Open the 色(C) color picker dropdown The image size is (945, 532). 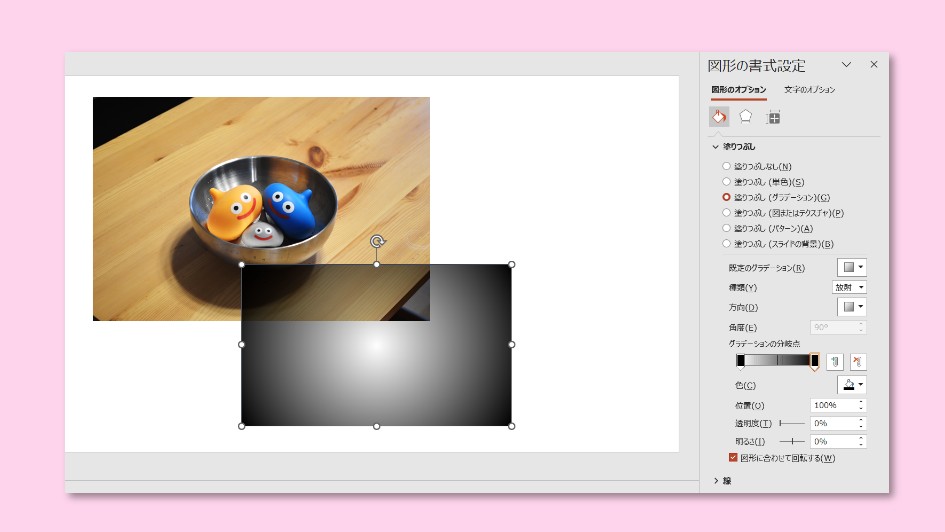point(852,384)
